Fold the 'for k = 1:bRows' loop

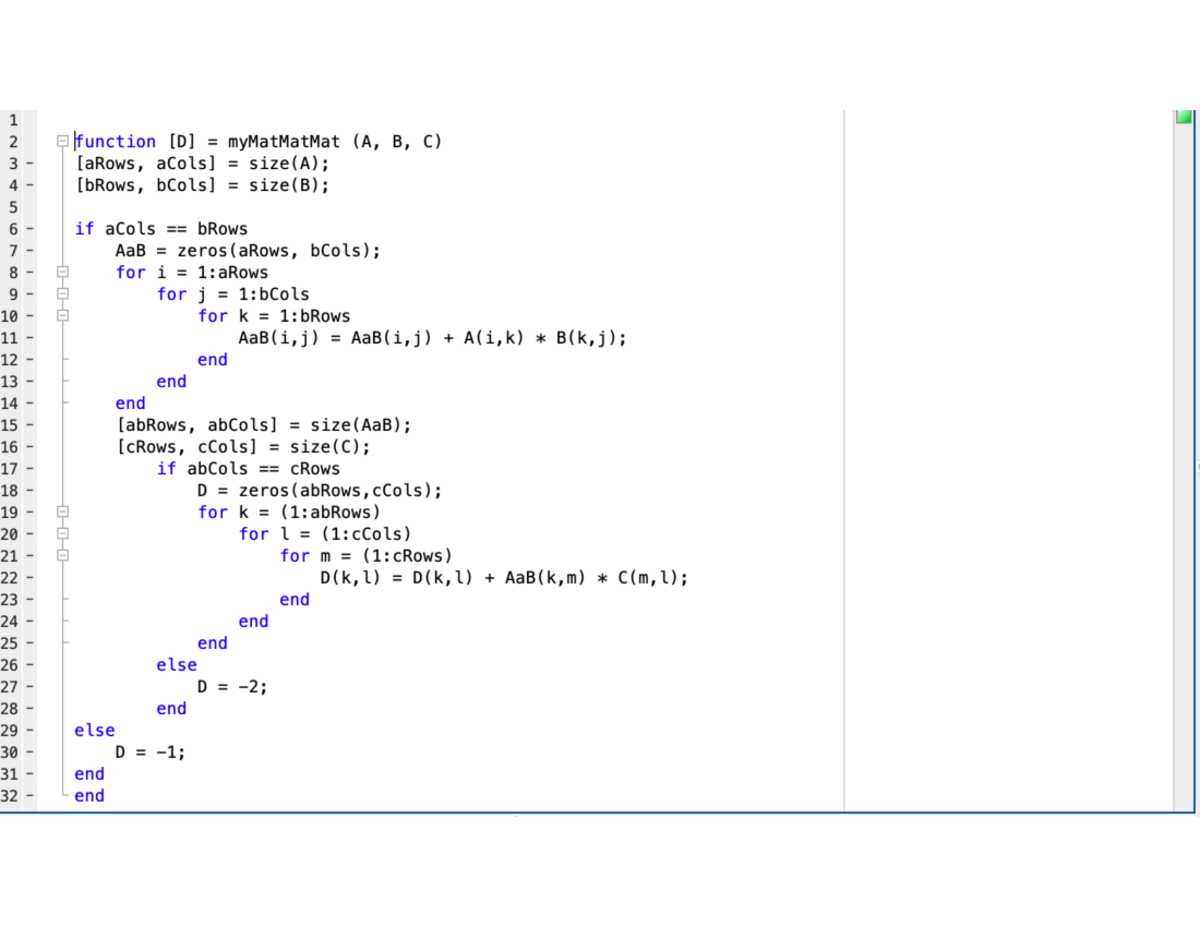pyautogui.click(x=63, y=316)
